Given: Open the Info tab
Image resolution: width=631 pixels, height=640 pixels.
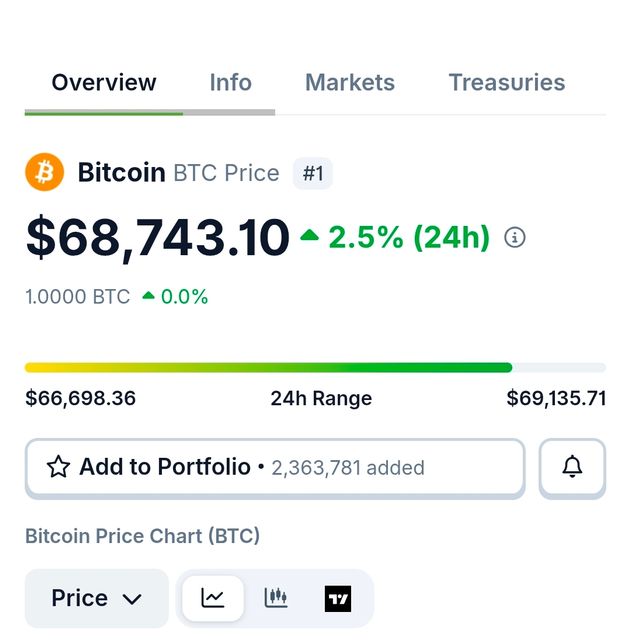Looking at the screenshot, I should pos(230,82).
